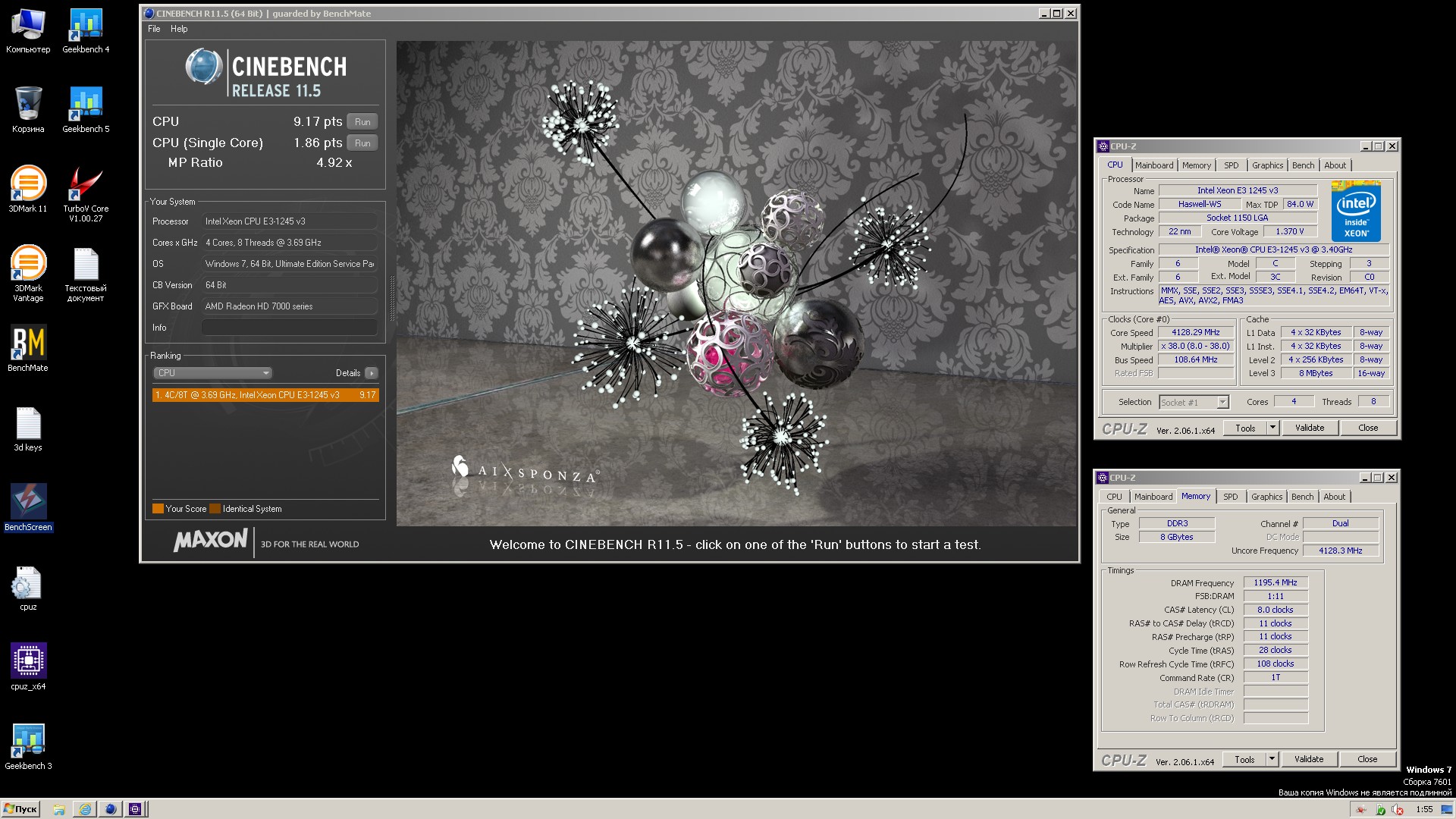
Task: Click the empty Info input field
Action: [x=290, y=328]
